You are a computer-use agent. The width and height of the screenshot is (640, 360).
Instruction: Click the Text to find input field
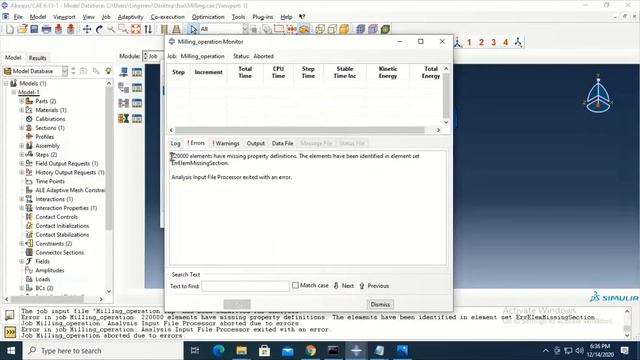(245, 286)
